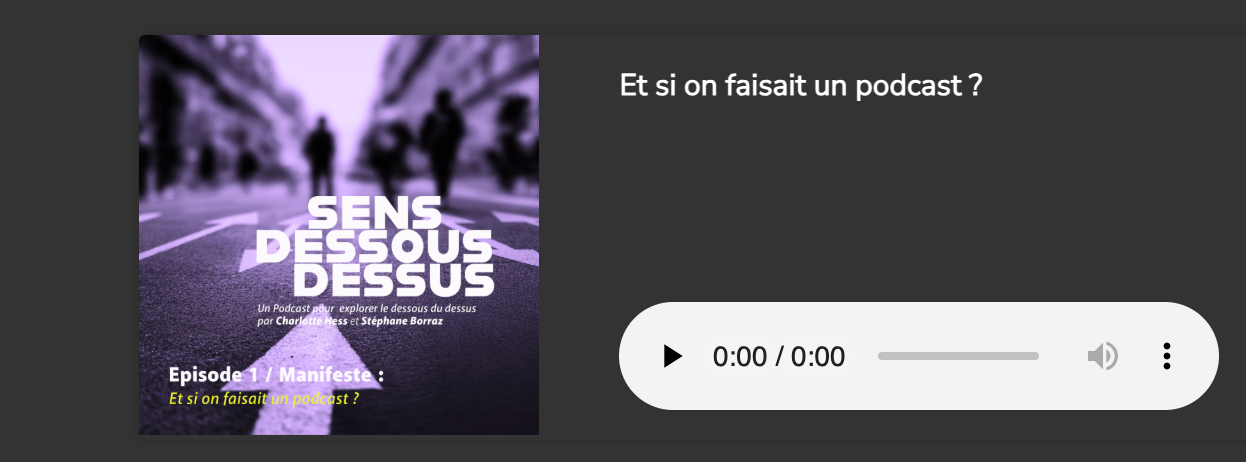Viewport: 1246px width, 462px height.
Task: Click the "Stéphane Borraz" name on cover
Action: click(403, 322)
